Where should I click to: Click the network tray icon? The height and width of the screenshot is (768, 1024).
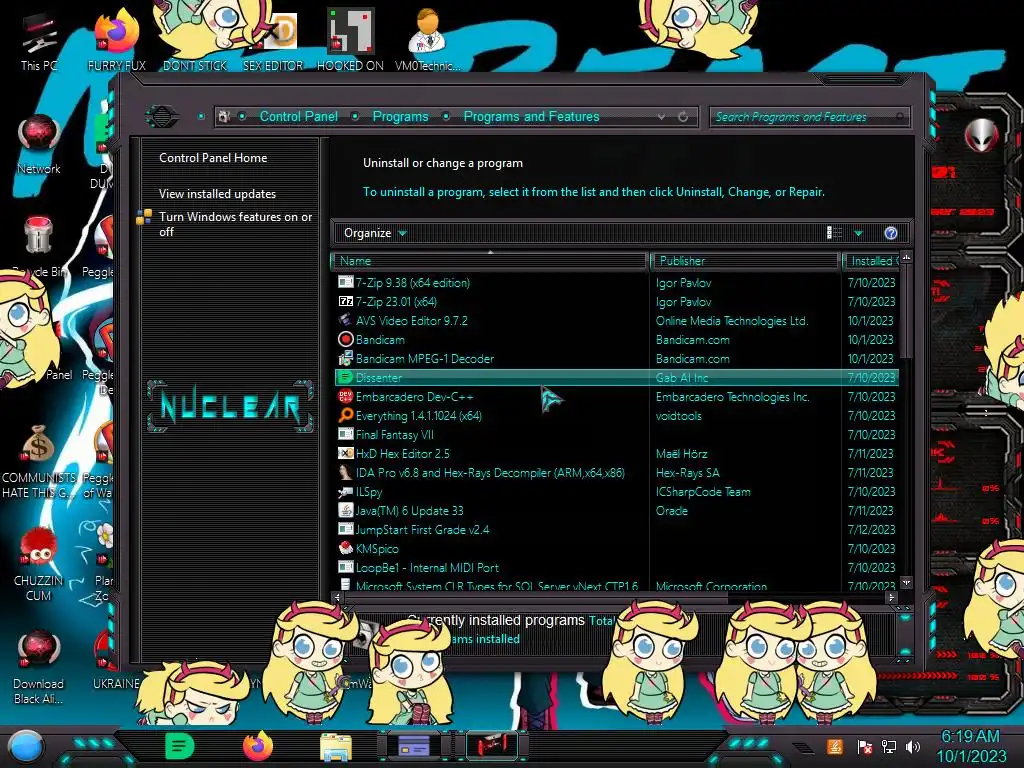coord(889,746)
